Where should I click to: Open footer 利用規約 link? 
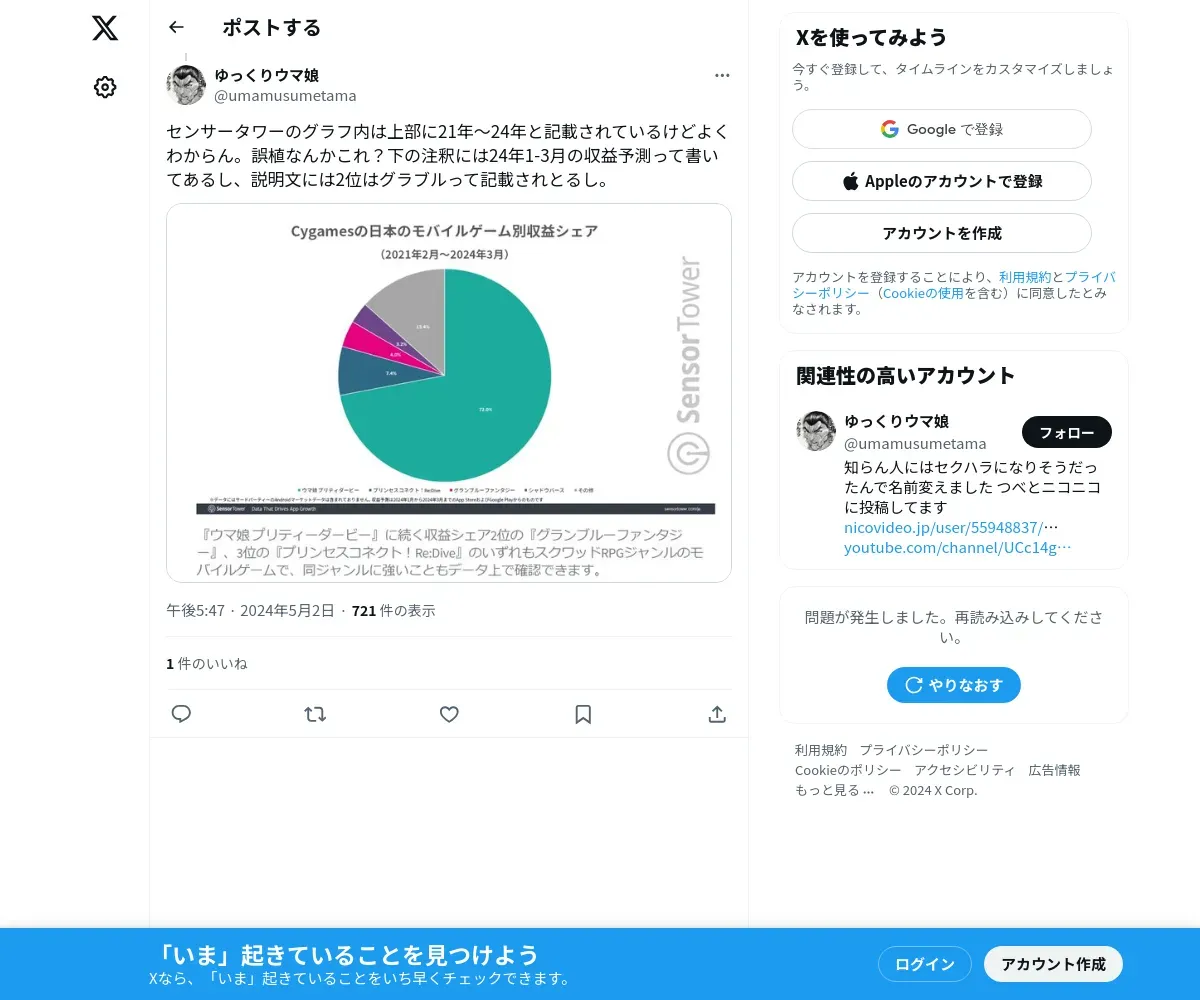821,750
